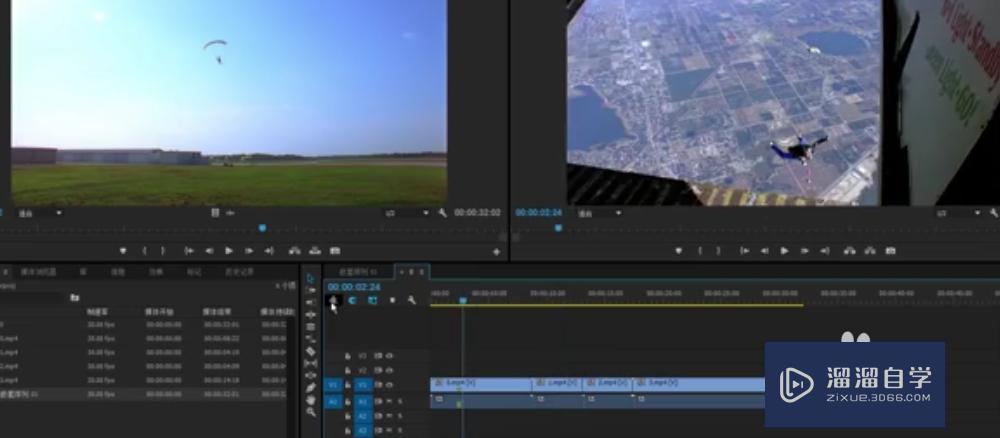Viewport: 1000px width, 438px height.
Task: Export frame from Program monitor
Action: coord(890,251)
